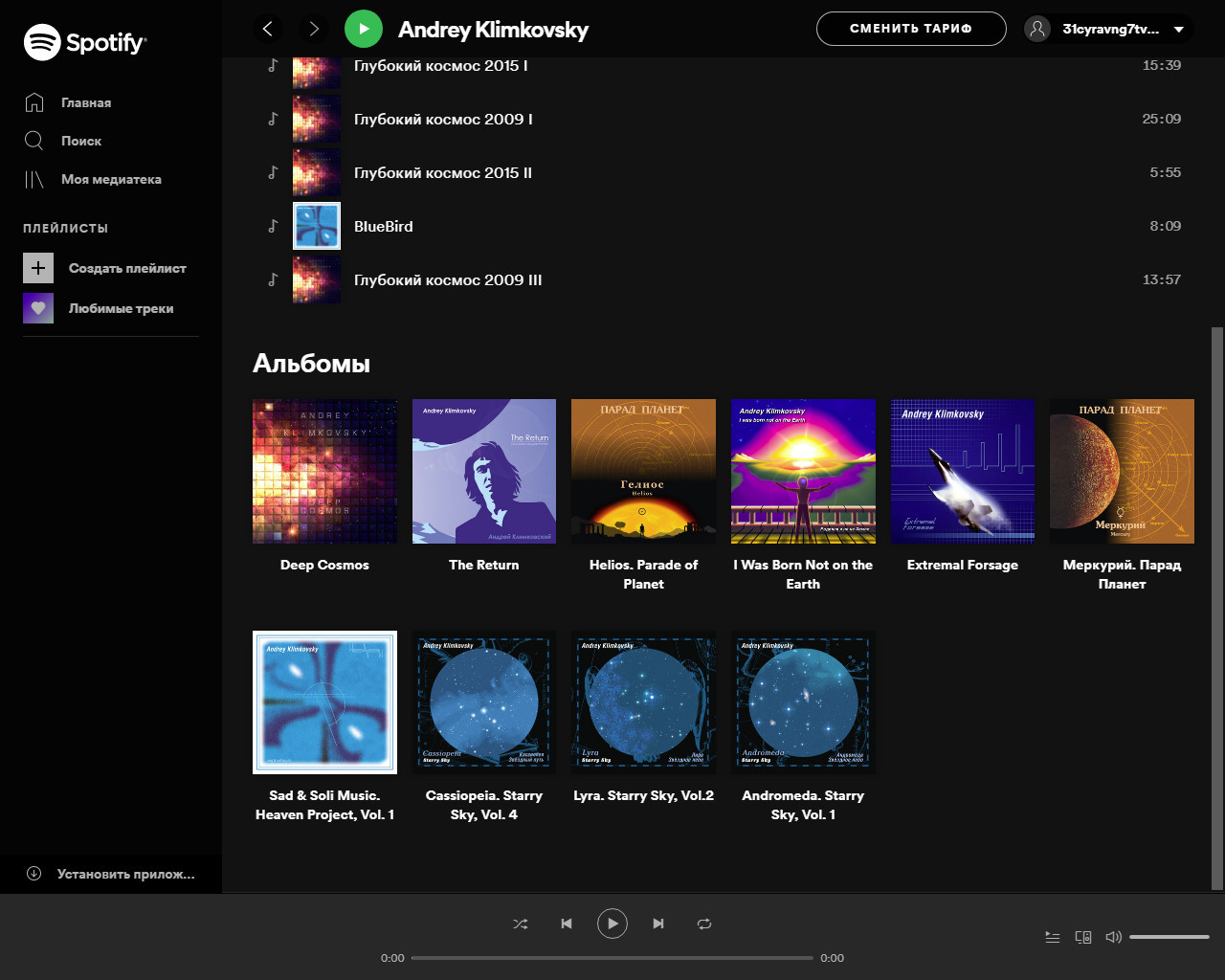Viewport: 1225px width, 980px height.
Task: Open Deep Cosmos album cover
Action: (x=324, y=471)
